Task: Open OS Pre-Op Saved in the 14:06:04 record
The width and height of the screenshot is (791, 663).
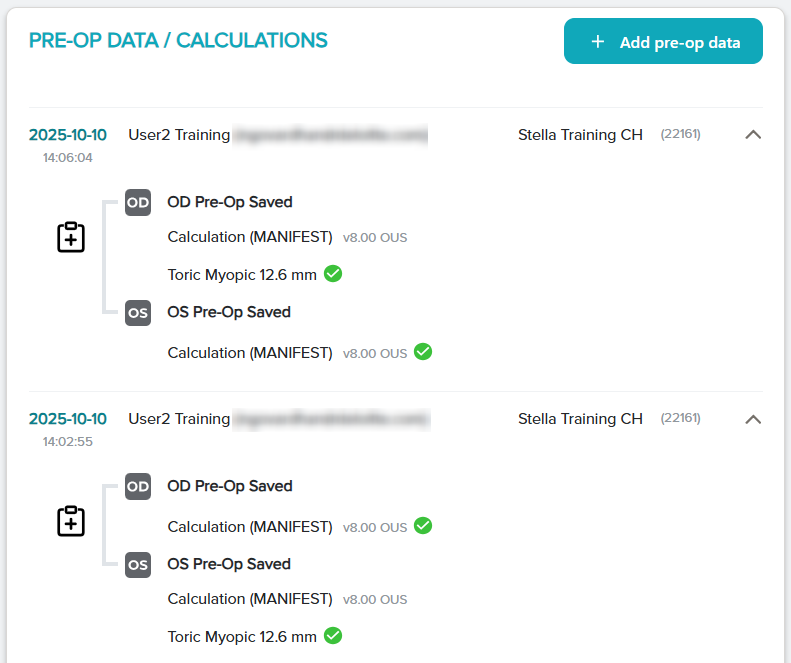Action: coord(229,312)
